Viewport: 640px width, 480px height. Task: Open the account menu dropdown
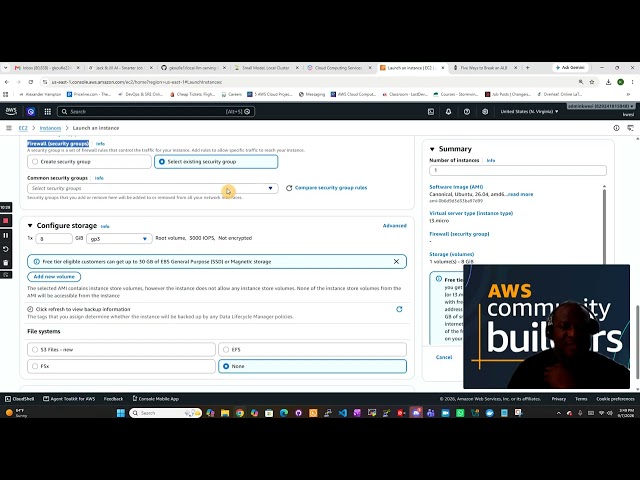[601, 106]
